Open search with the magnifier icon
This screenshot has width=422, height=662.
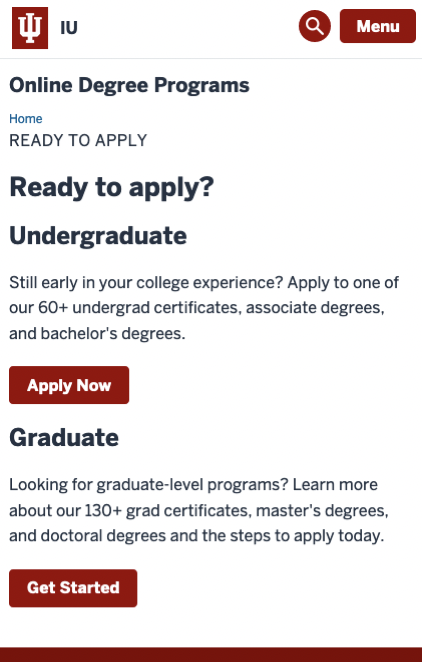(315, 26)
